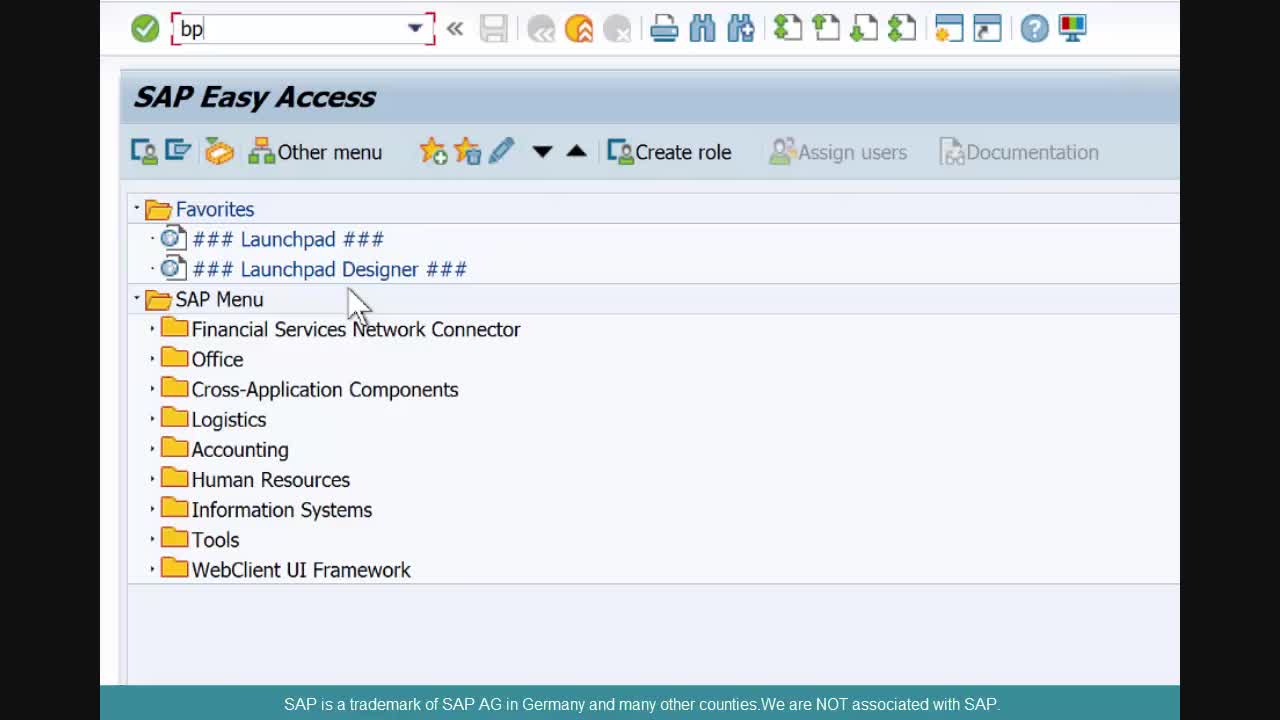
Task: Click the Last Page icon
Action: tap(902, 28)
